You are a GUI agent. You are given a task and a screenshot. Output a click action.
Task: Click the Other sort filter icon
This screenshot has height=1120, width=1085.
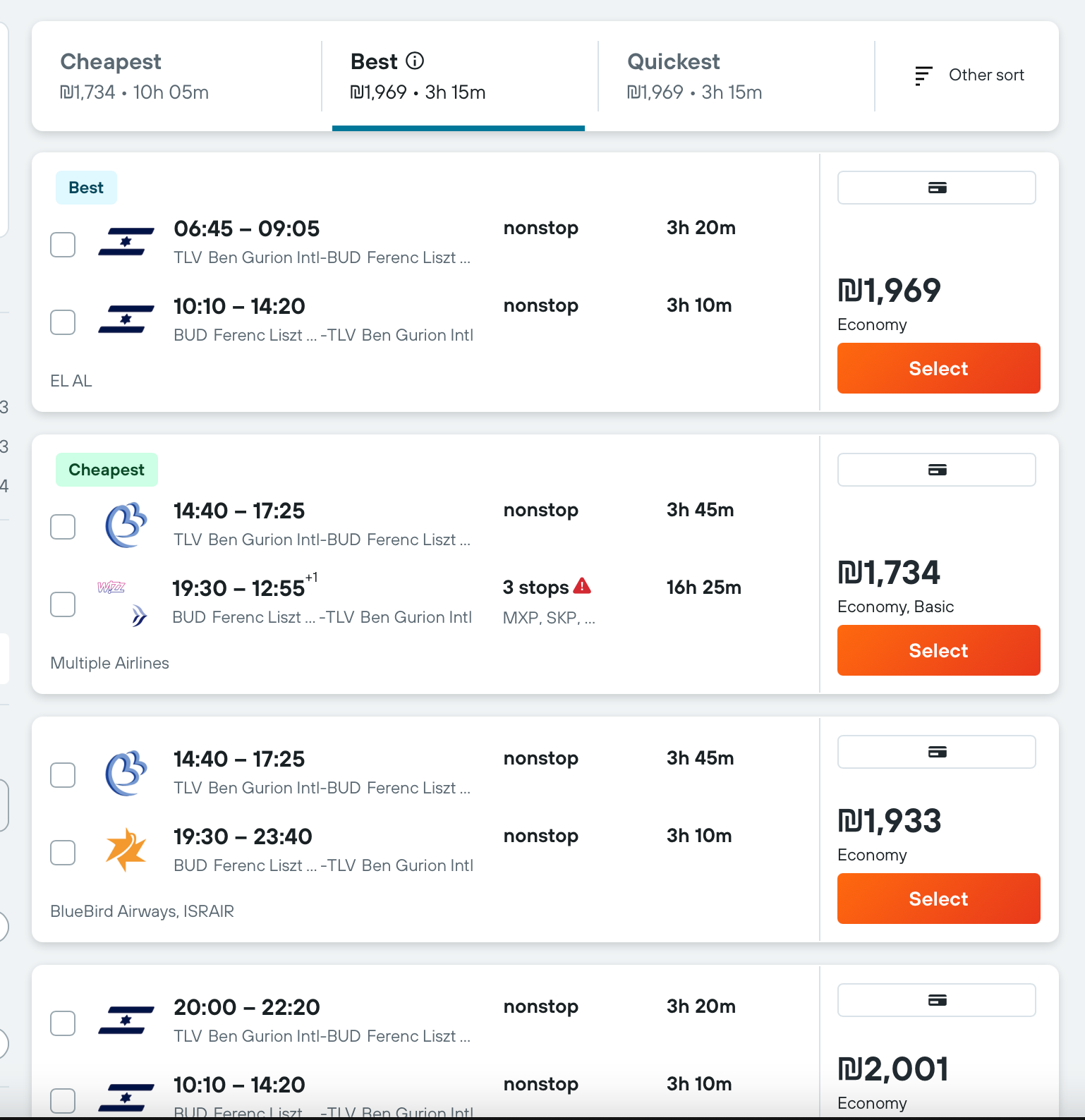pos(923,75)
